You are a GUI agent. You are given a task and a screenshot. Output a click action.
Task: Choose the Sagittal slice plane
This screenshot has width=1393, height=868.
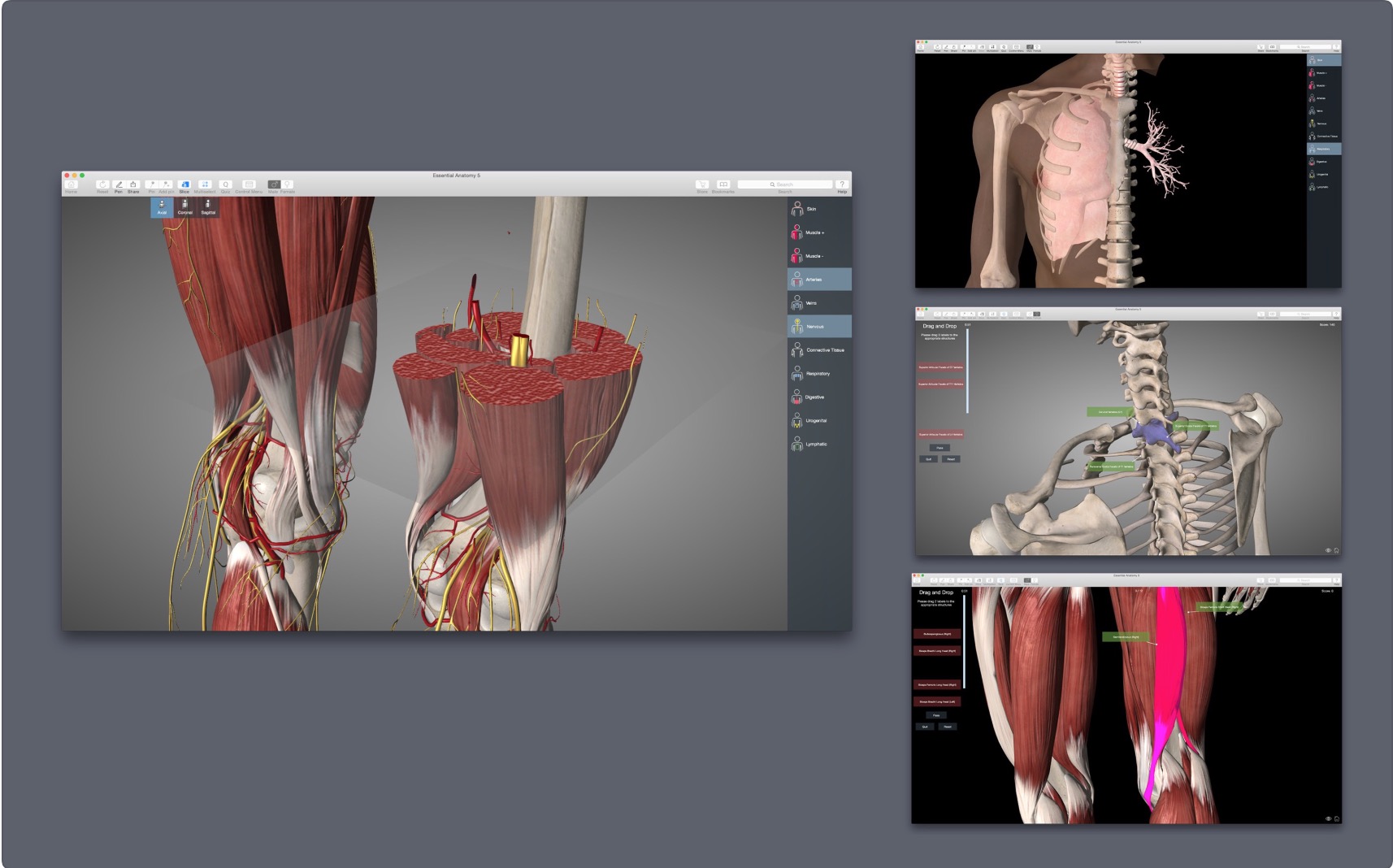(x=208, y=206)
